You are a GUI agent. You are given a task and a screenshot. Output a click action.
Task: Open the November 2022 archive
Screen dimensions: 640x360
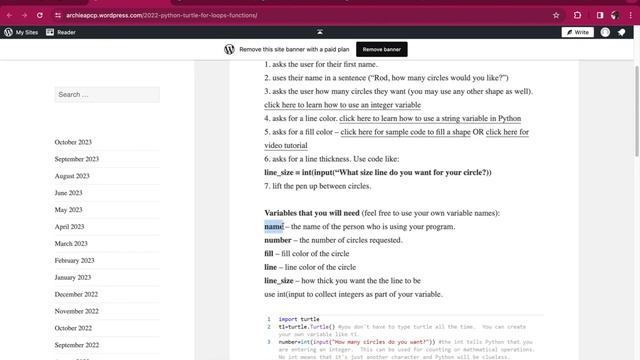coord(76,311)
